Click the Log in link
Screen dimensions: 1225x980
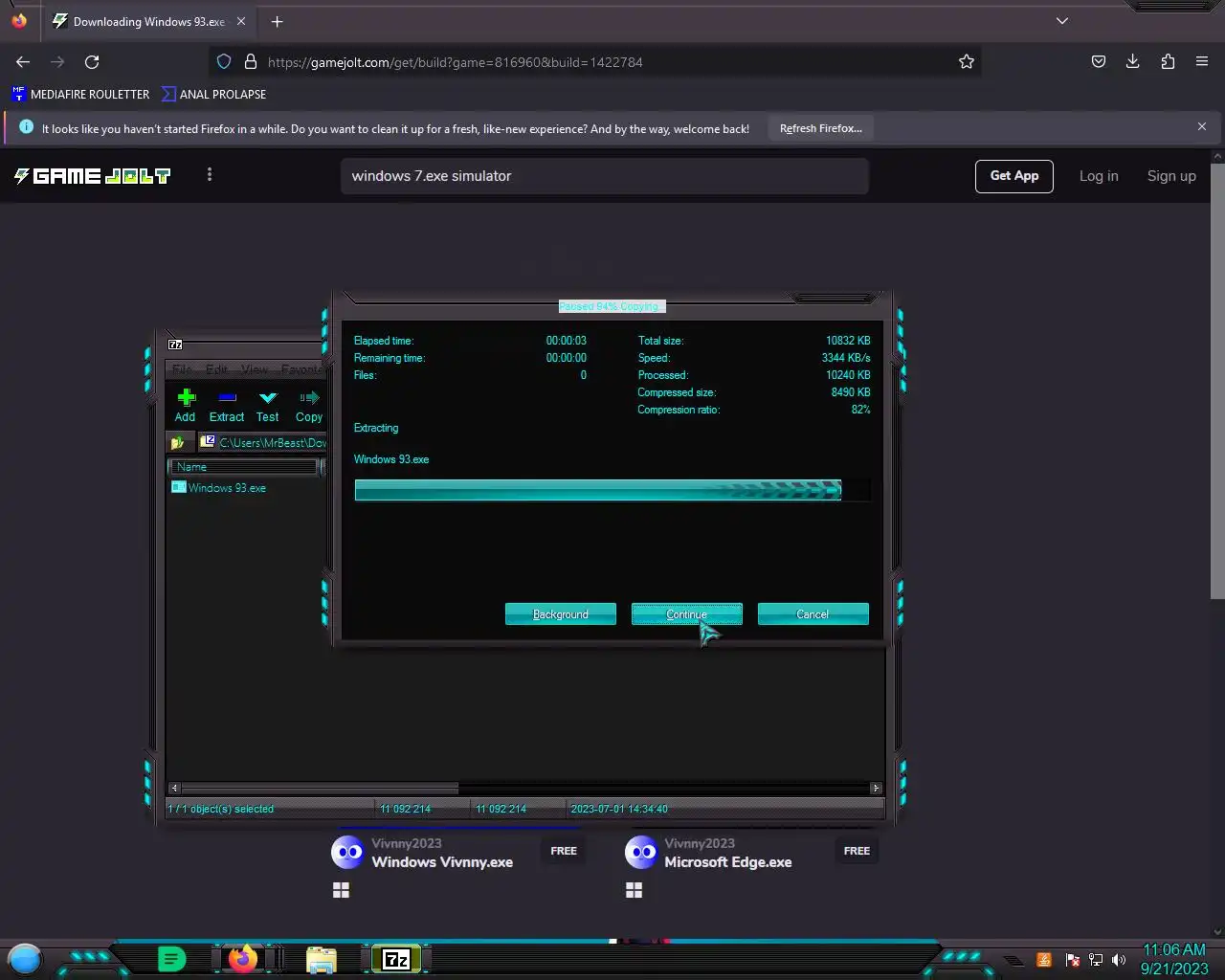(x=1099, y=176)
